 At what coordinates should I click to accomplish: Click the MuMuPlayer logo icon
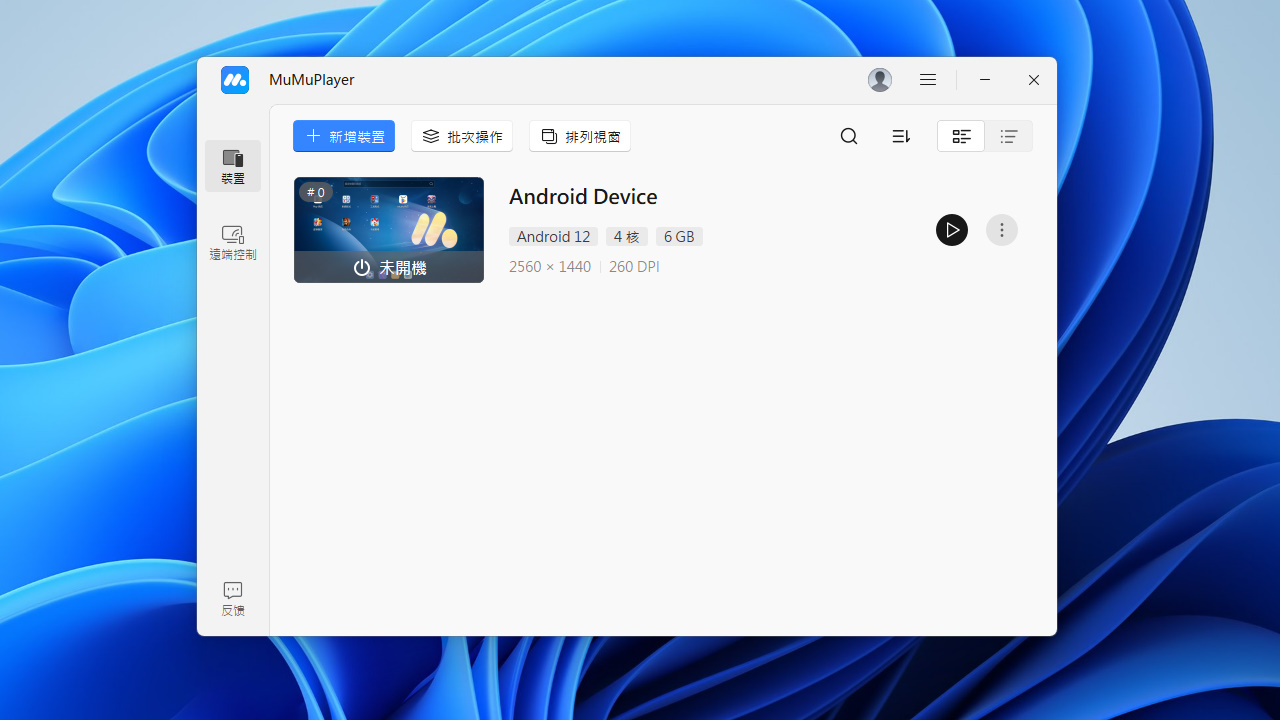click(x=235, y=80)
